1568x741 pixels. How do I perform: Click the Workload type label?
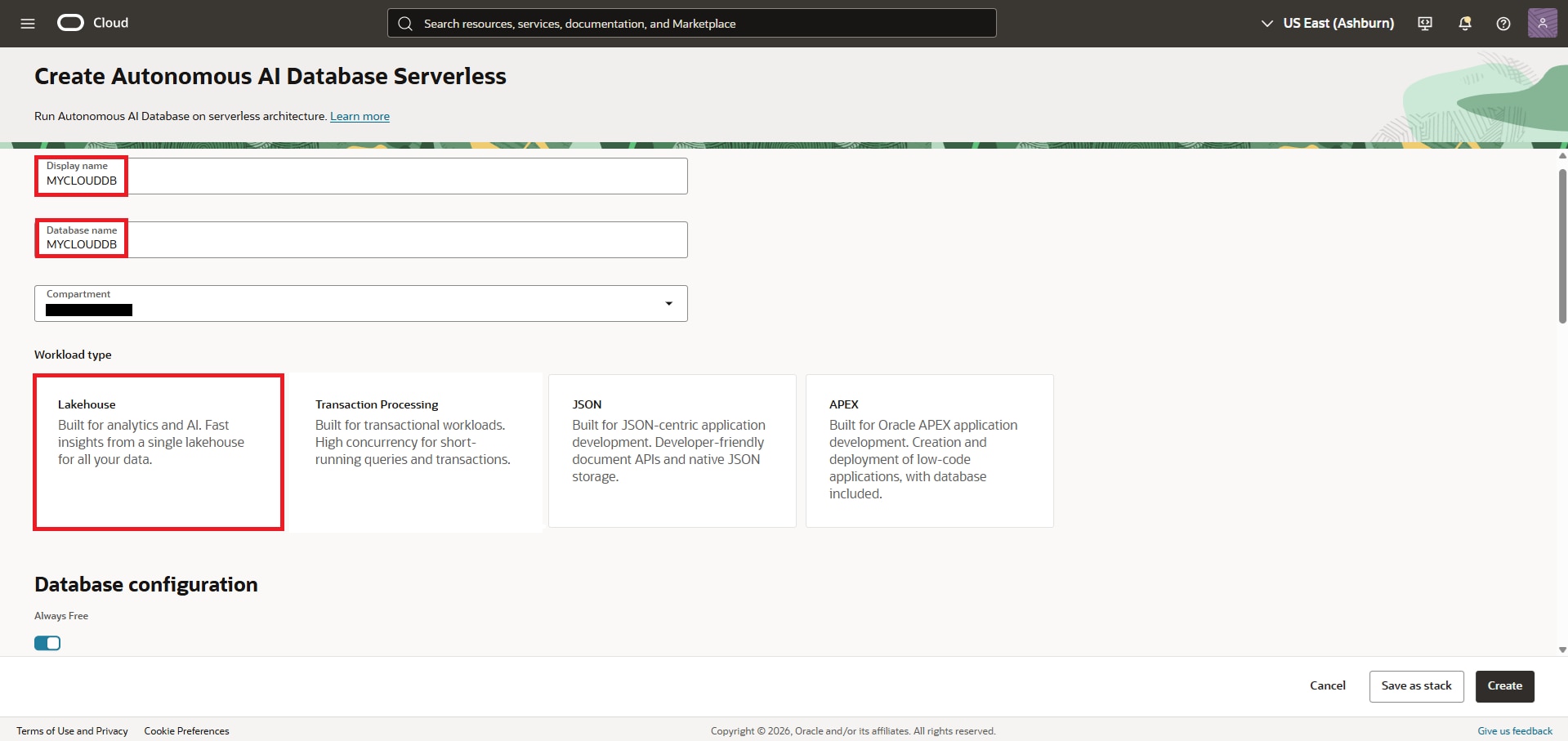coord(73,355)
